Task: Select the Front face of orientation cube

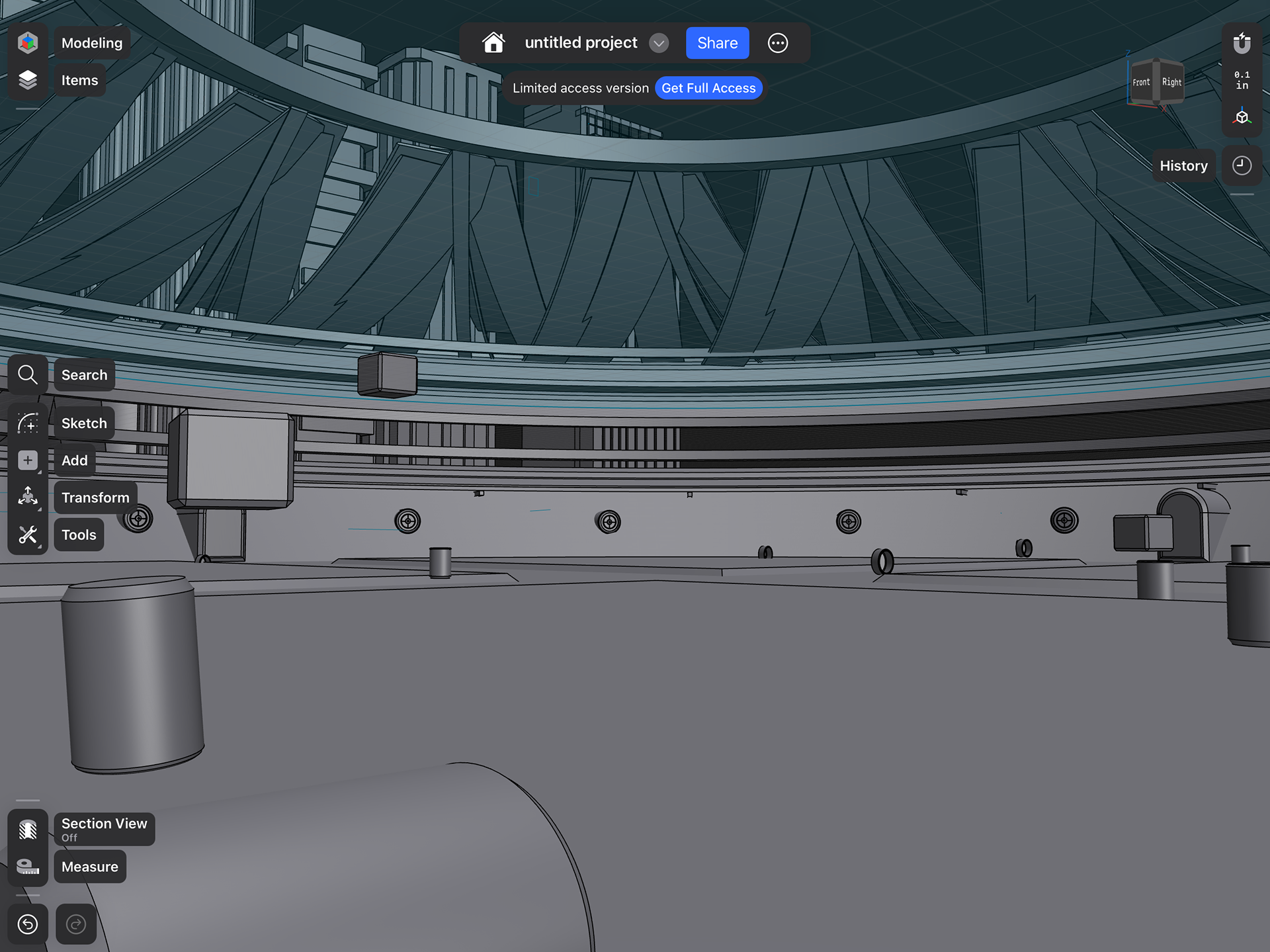Action: click(1141, 83)
